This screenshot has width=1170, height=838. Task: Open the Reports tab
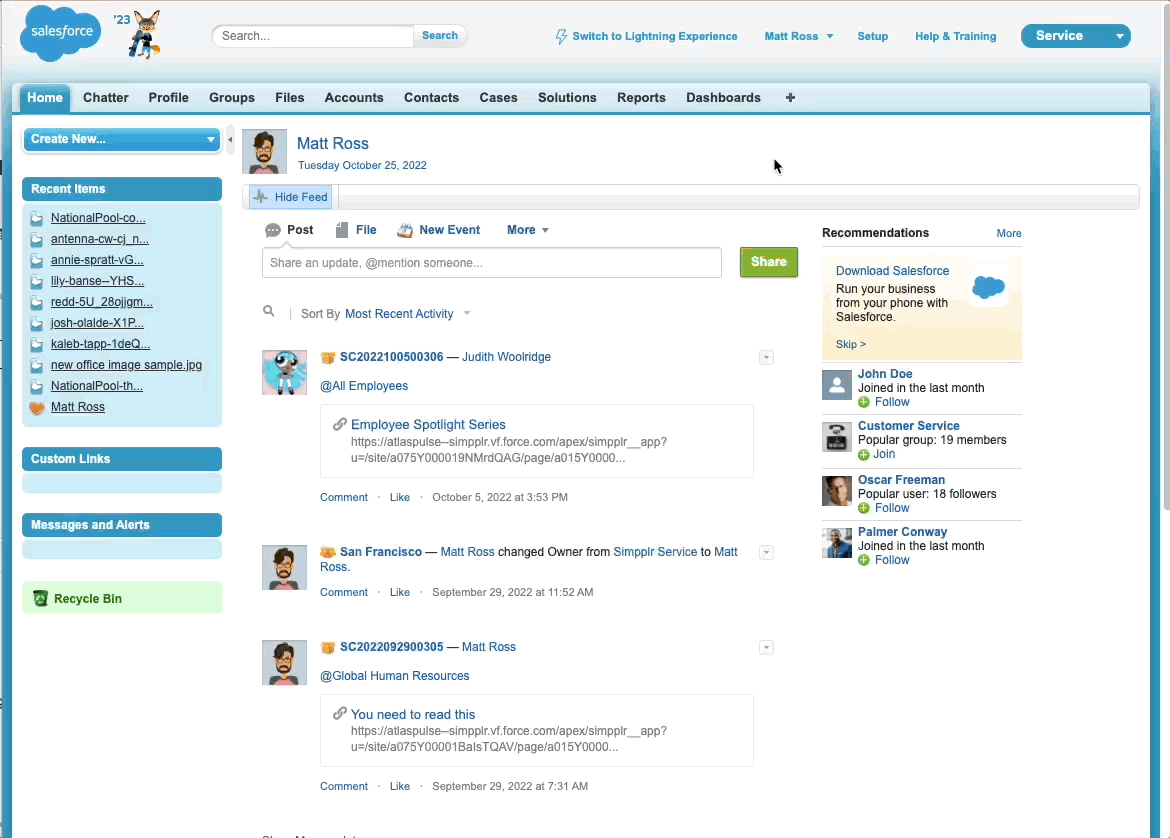coord(641,98)
